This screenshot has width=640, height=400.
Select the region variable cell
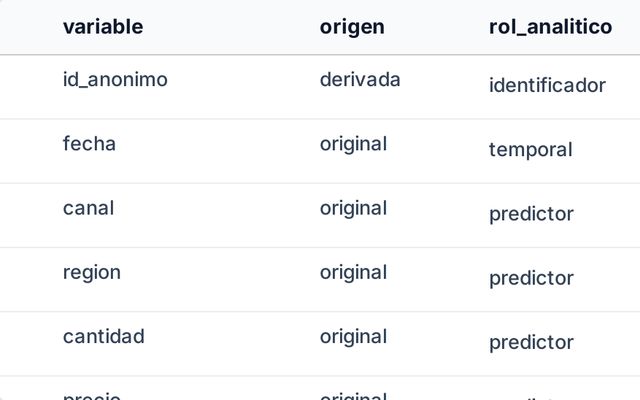tap(91, 273)
